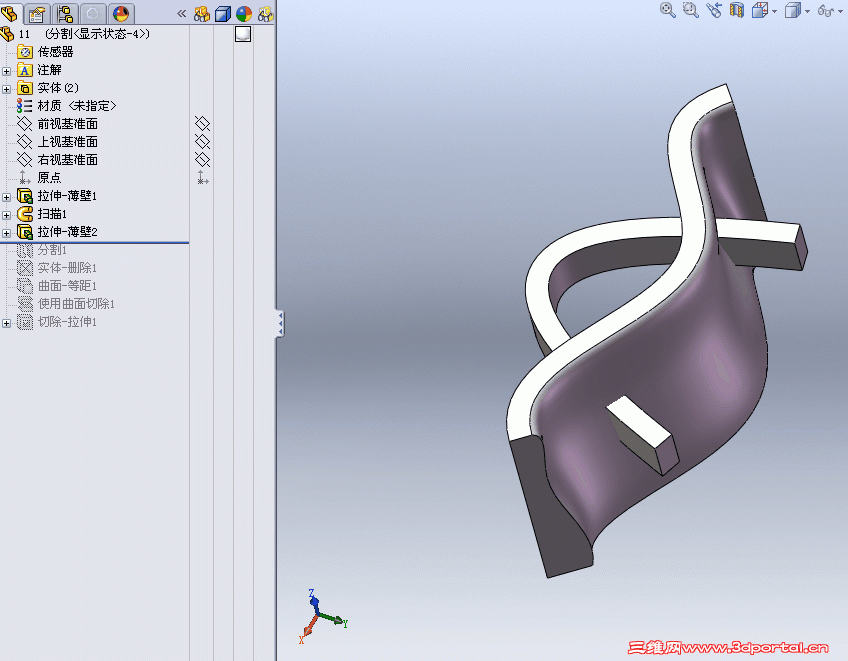Click the 曲面-等距1 offset surface icon

[x=25, y=286]
